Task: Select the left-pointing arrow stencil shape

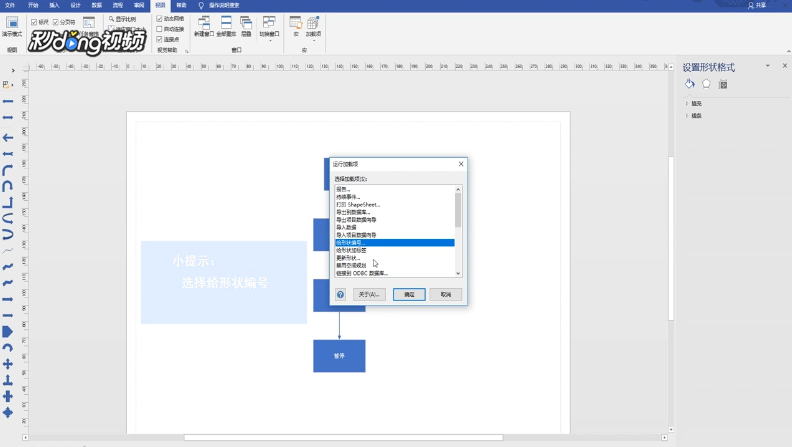Action: (8, 137)
